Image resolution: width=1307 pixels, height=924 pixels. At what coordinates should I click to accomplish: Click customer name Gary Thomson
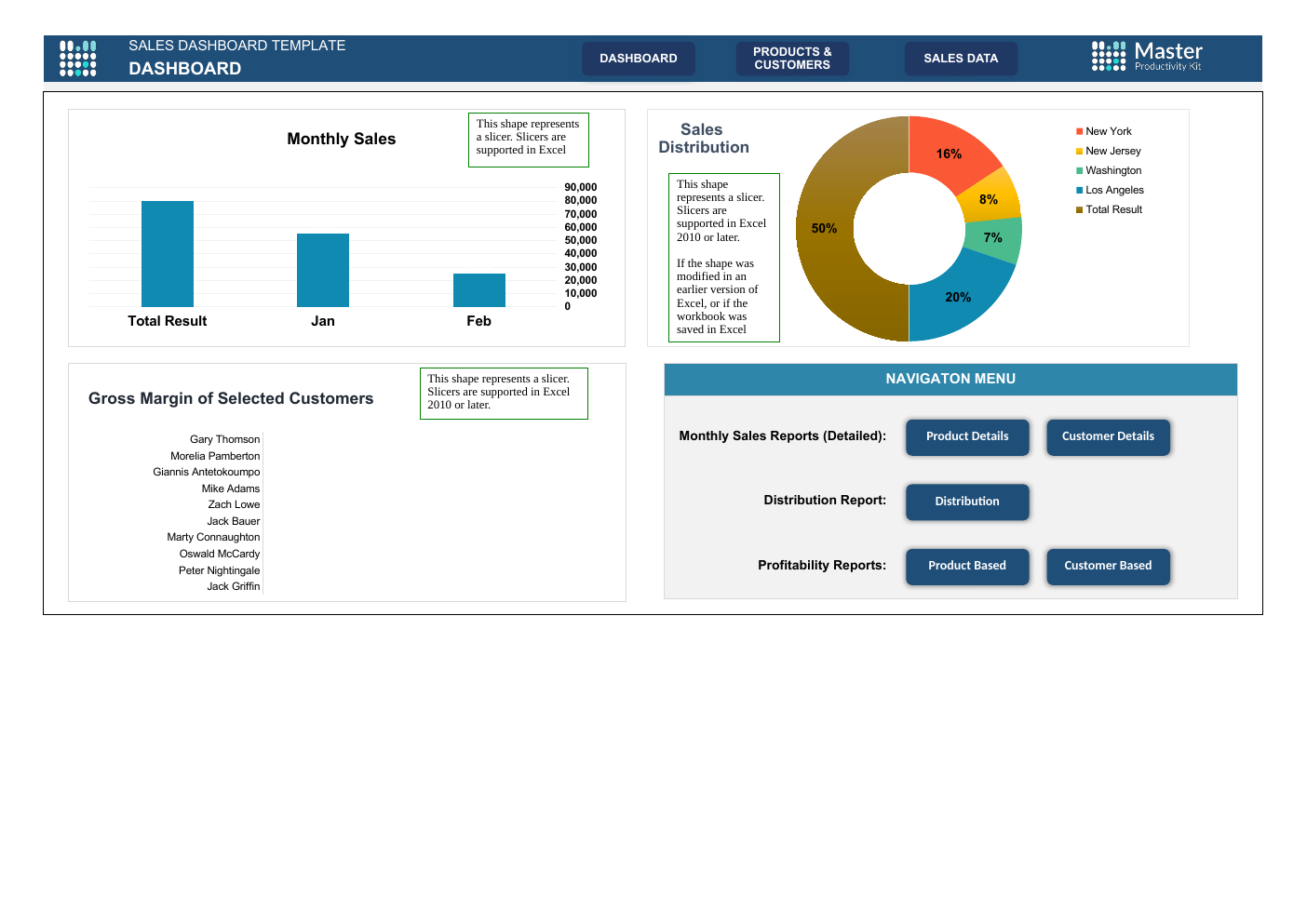pos(225,439)
